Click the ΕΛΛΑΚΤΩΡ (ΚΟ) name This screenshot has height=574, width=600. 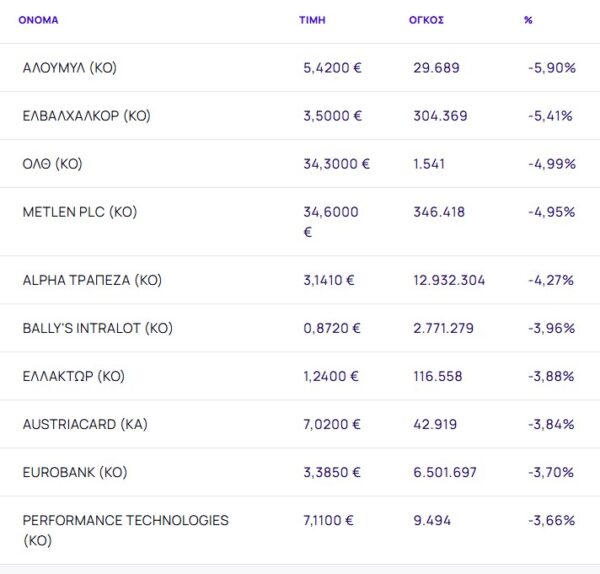tap(73, 376)
